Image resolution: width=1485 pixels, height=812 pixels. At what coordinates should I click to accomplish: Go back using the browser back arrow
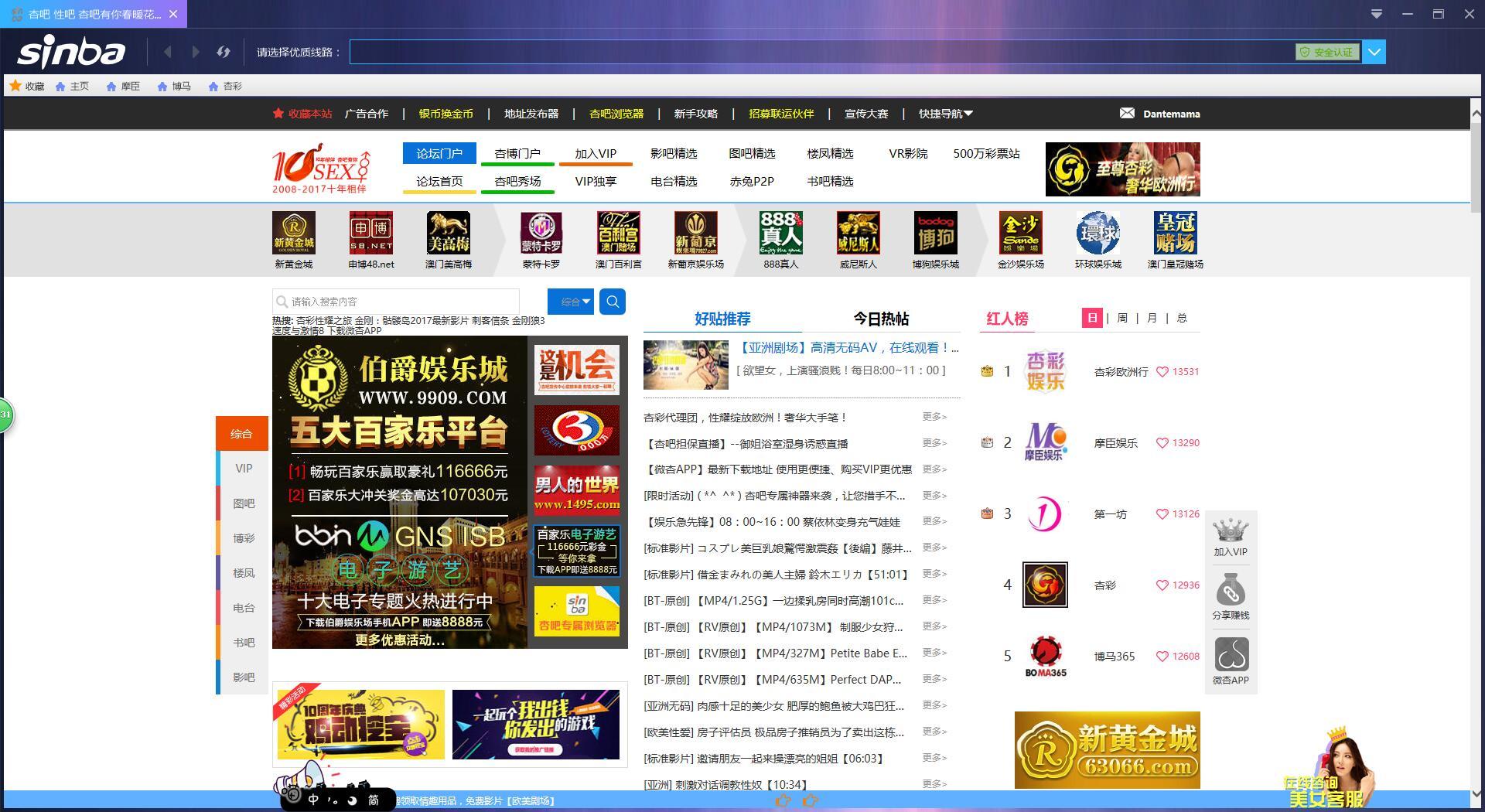(x=168, y=52)
